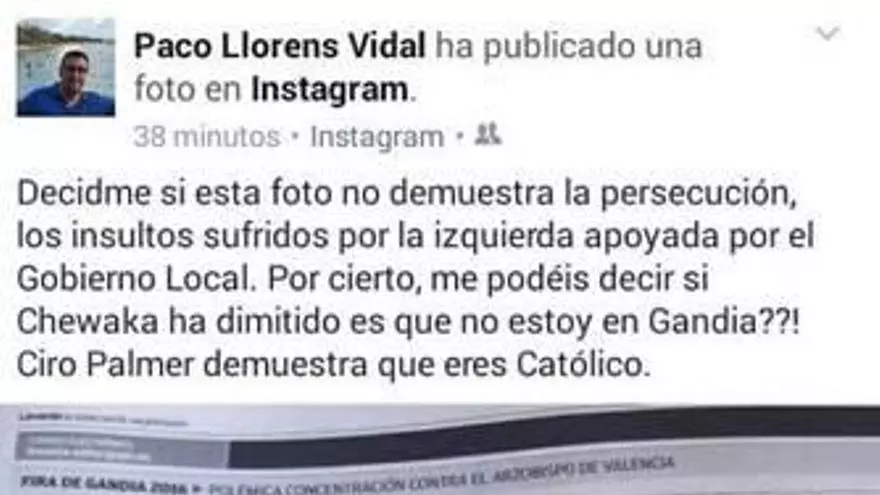
Task: Open the Paco Llorens Vidal profile link
Action: [x=279, y=45]
